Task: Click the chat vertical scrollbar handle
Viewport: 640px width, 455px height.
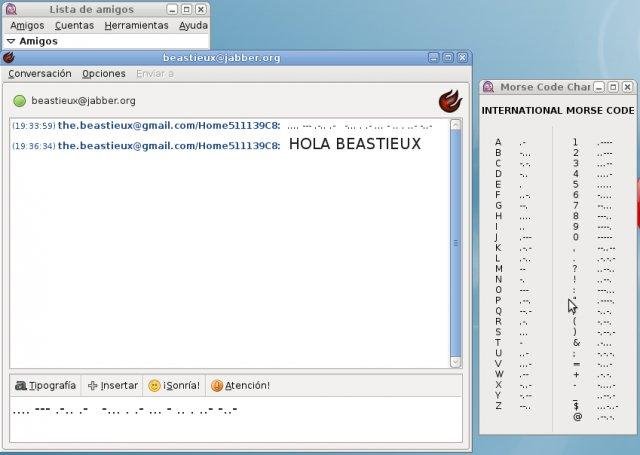Action: [456, 243]
